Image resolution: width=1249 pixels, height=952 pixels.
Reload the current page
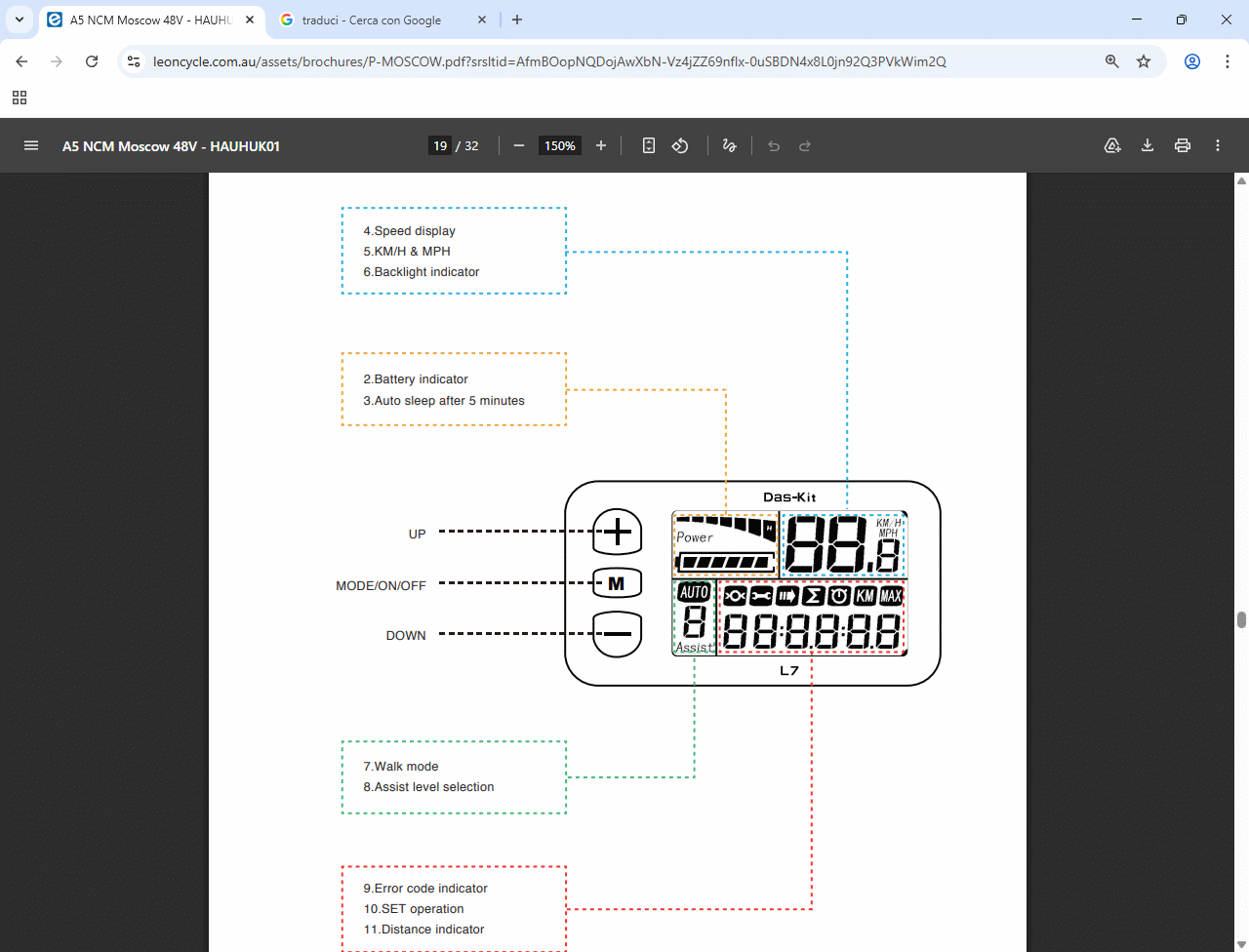92,61
